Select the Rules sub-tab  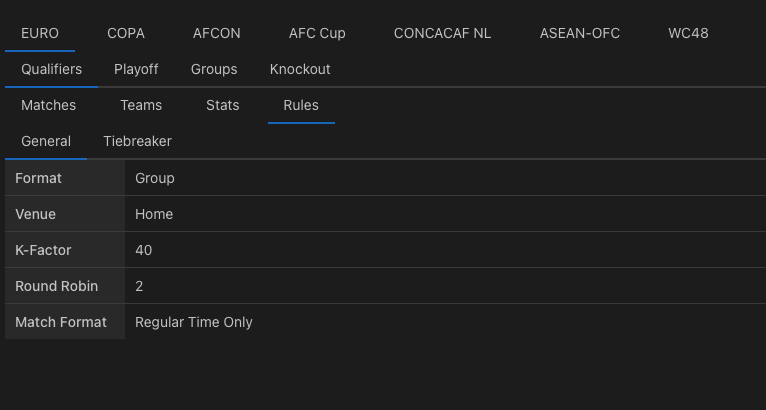pos(301,106)
